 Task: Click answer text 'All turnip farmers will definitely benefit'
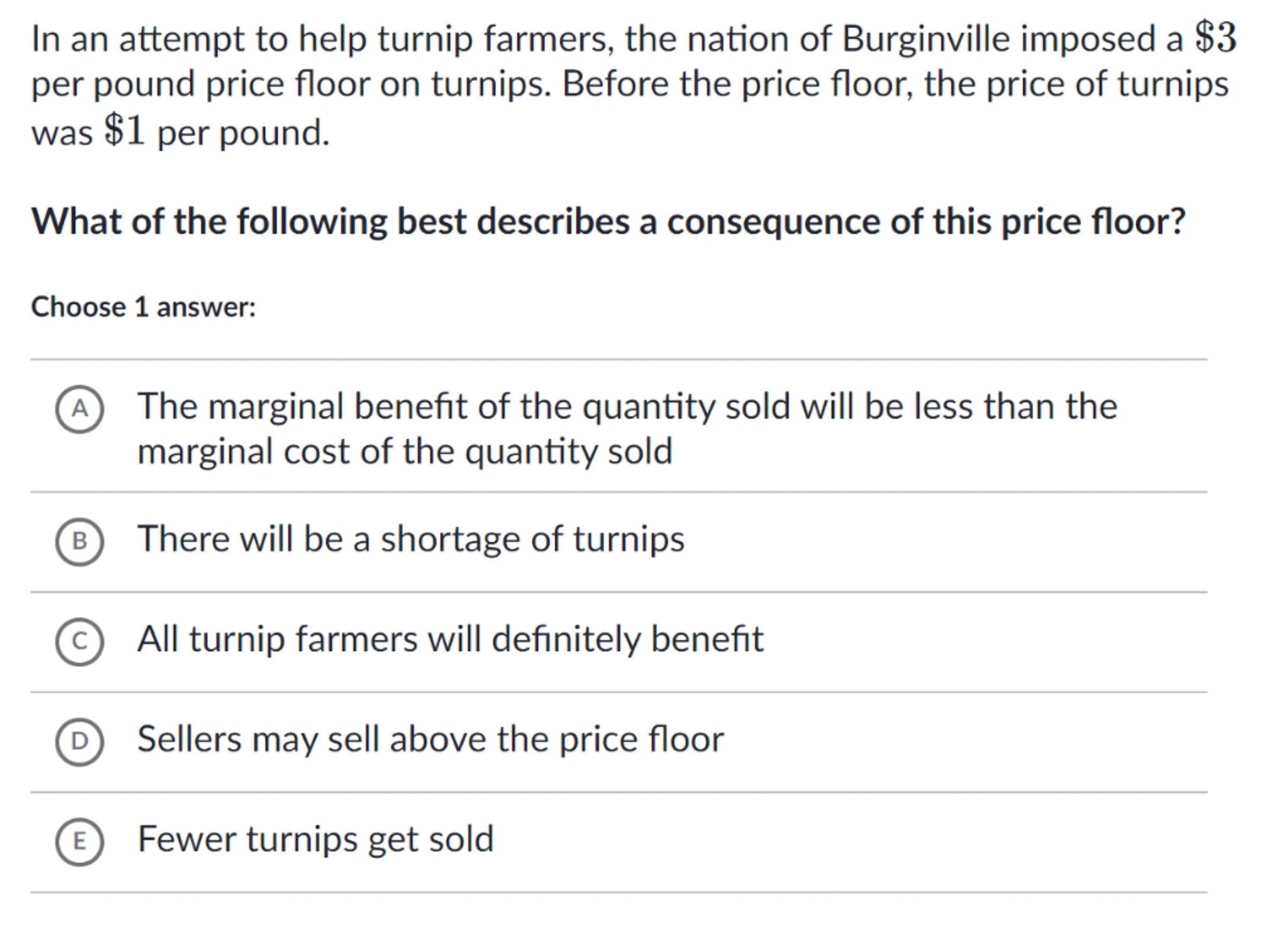click(450, 639)
